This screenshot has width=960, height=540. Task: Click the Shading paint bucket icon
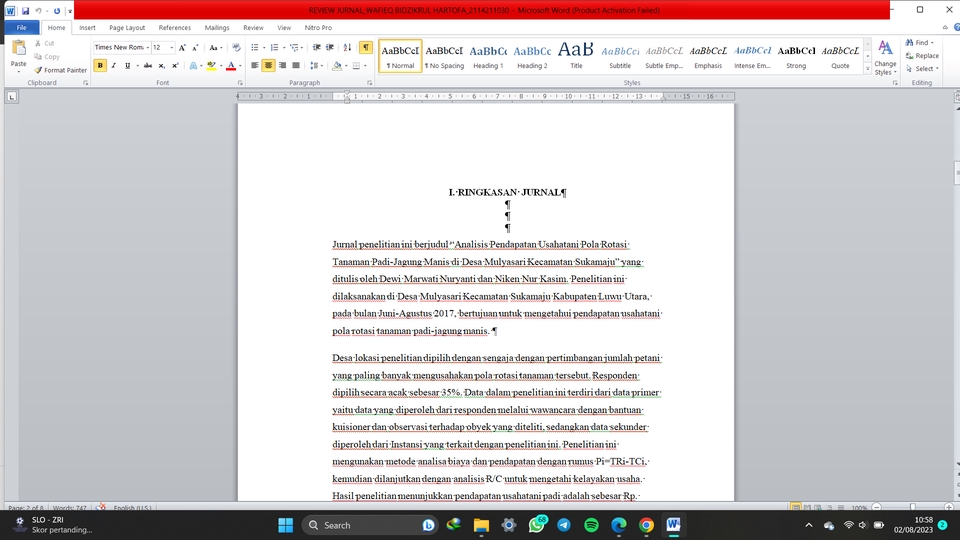[337, 66]
